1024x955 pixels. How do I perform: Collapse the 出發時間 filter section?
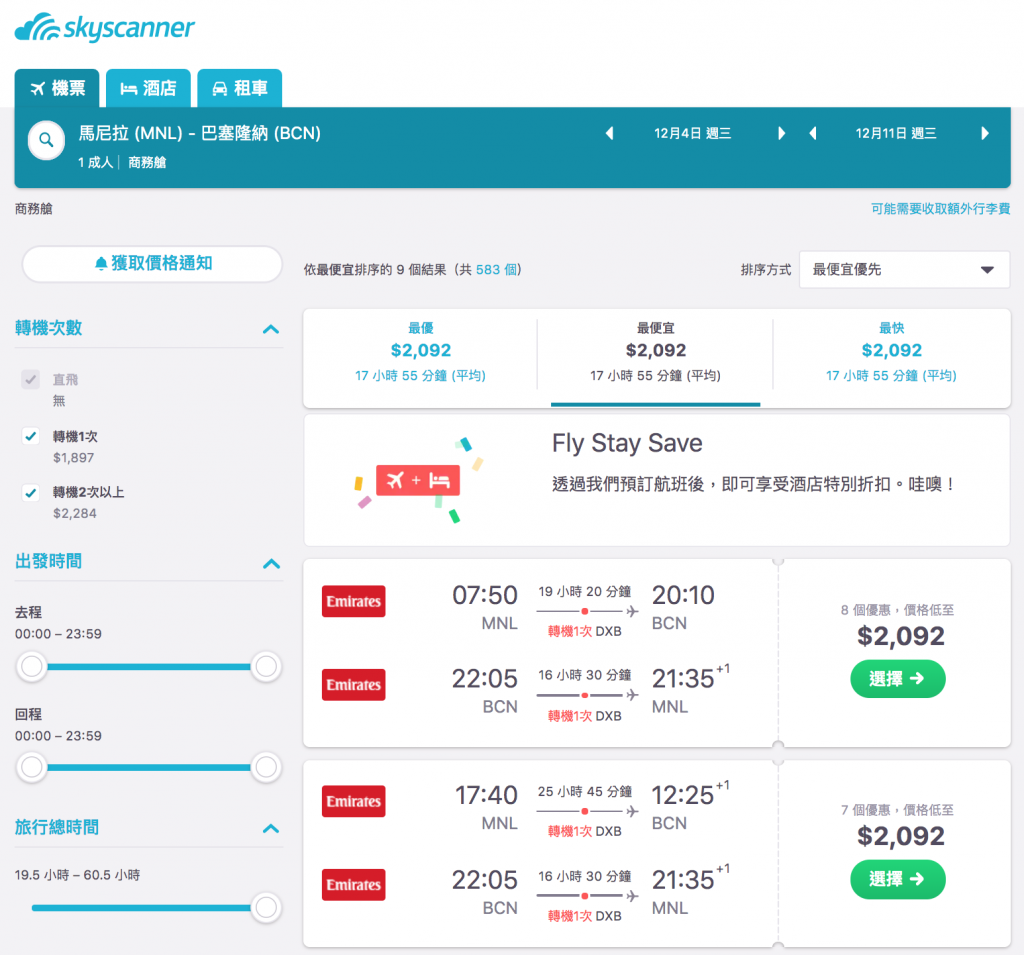(271, 563)
